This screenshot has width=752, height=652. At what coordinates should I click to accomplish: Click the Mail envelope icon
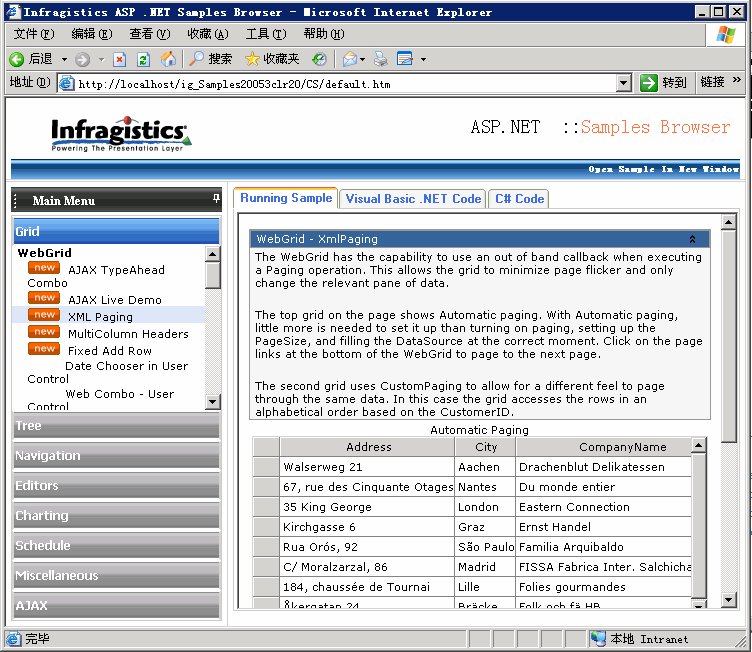click(350, 59)
